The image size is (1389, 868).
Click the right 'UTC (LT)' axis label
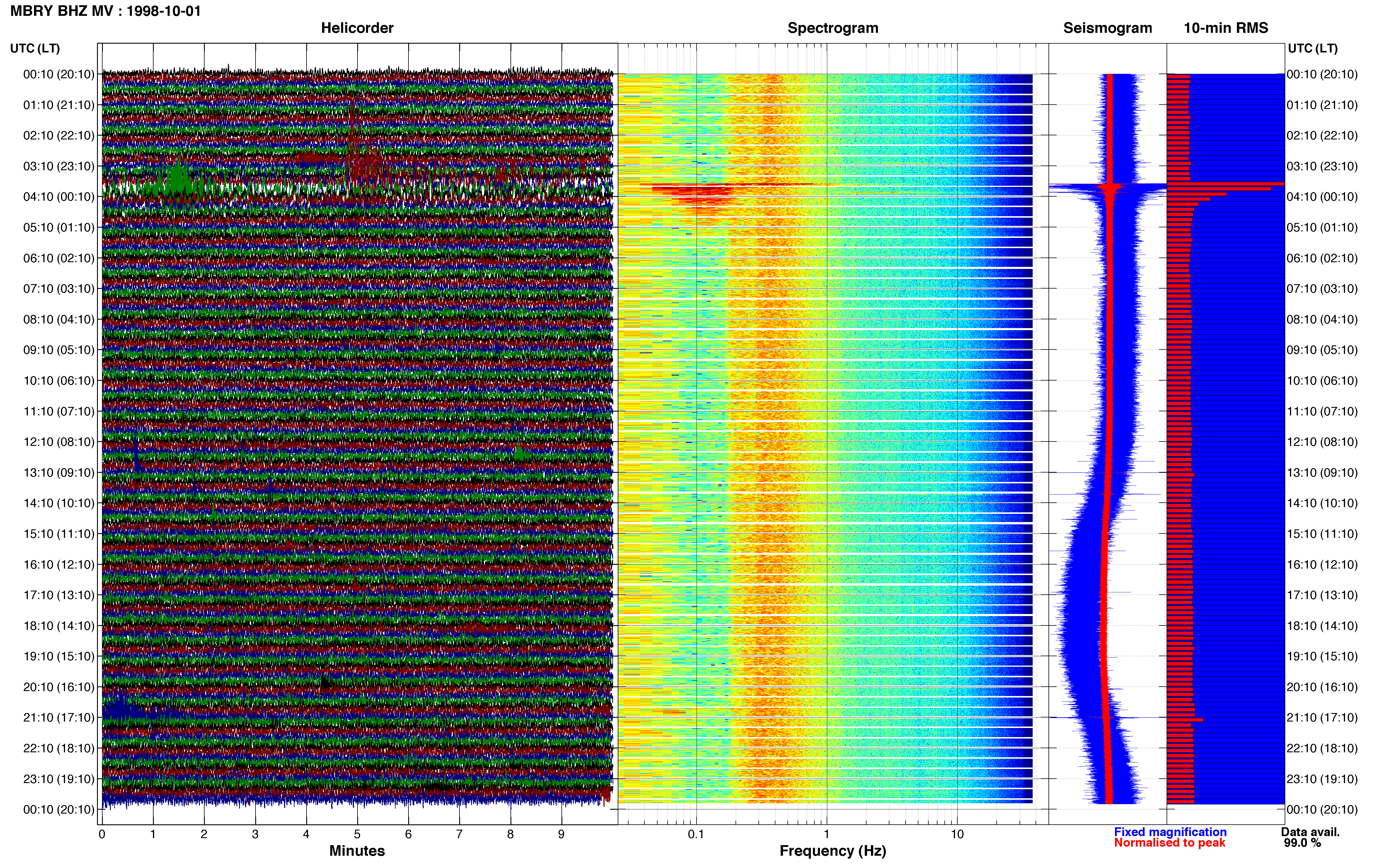1313,48
